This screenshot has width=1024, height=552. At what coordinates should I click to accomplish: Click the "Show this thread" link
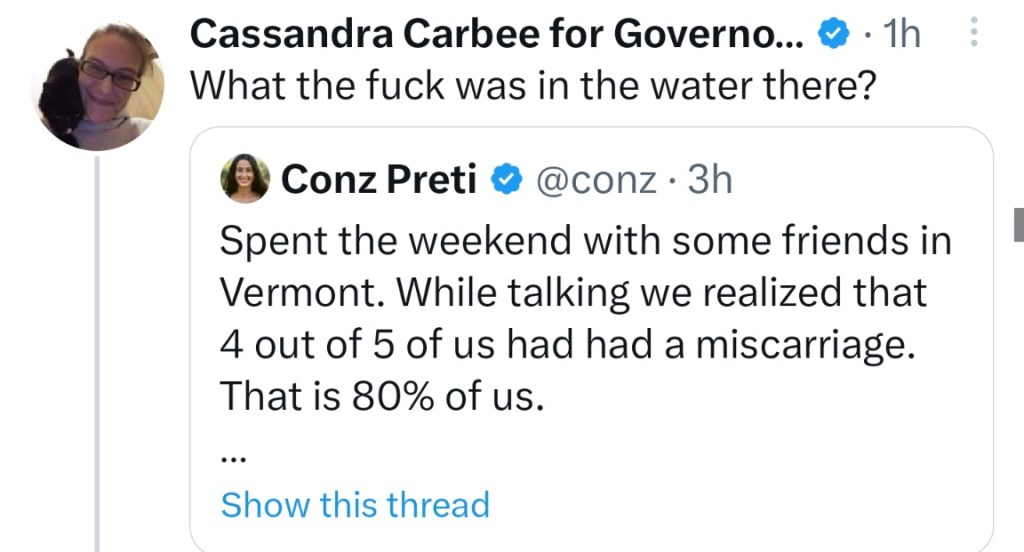tap(355, 504)
